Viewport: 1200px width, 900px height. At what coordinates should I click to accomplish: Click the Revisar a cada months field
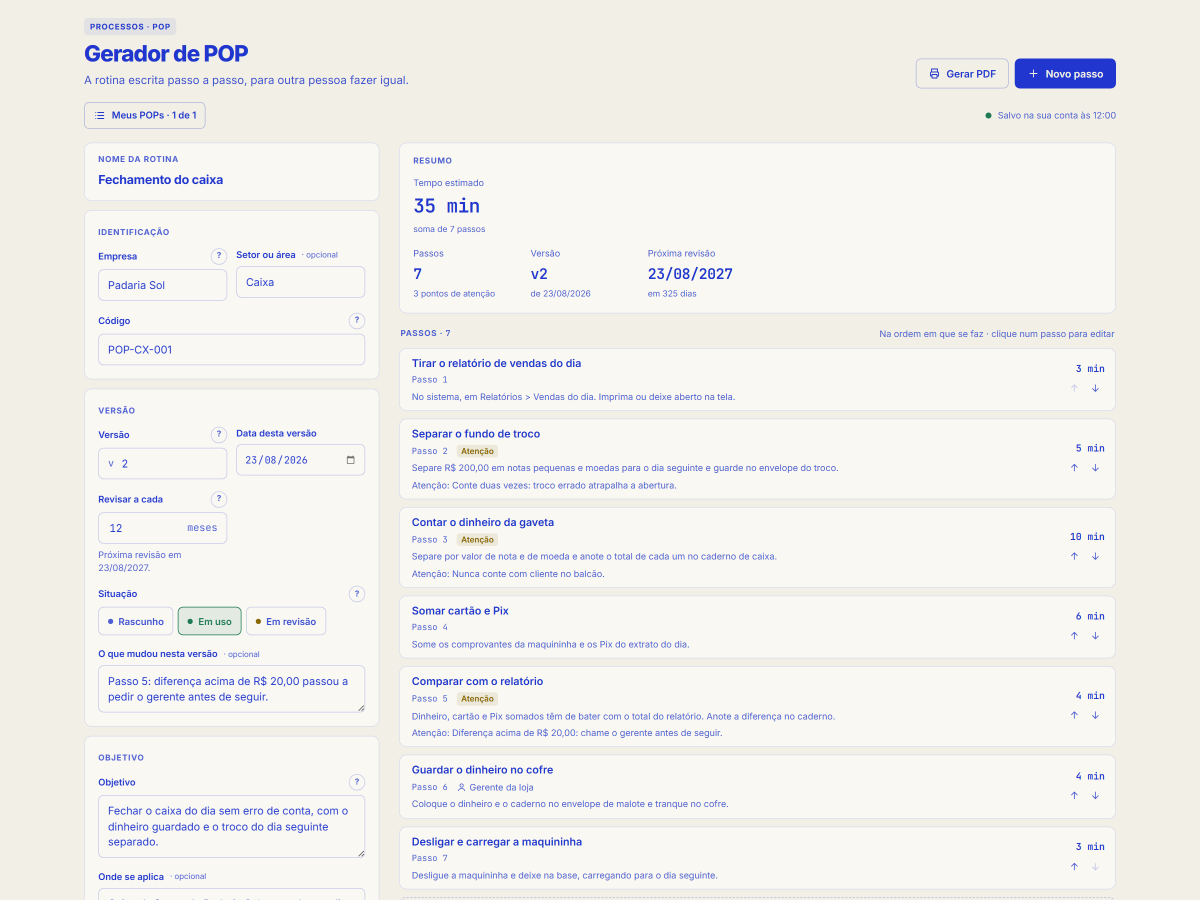(x=163, y=528)
